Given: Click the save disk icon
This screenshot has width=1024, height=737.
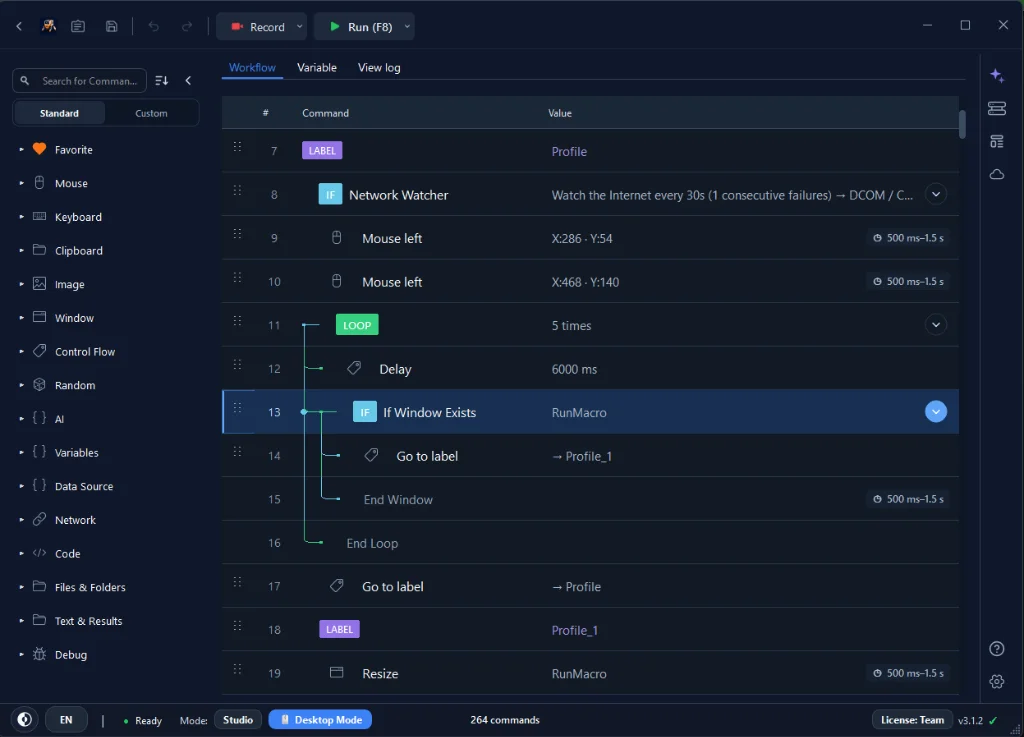Looking at the screenshot, I should [112, 27].
